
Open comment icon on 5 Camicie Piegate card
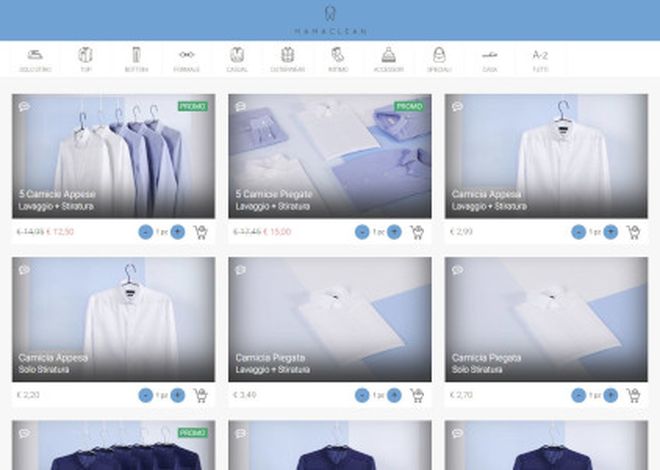(241, 106)
